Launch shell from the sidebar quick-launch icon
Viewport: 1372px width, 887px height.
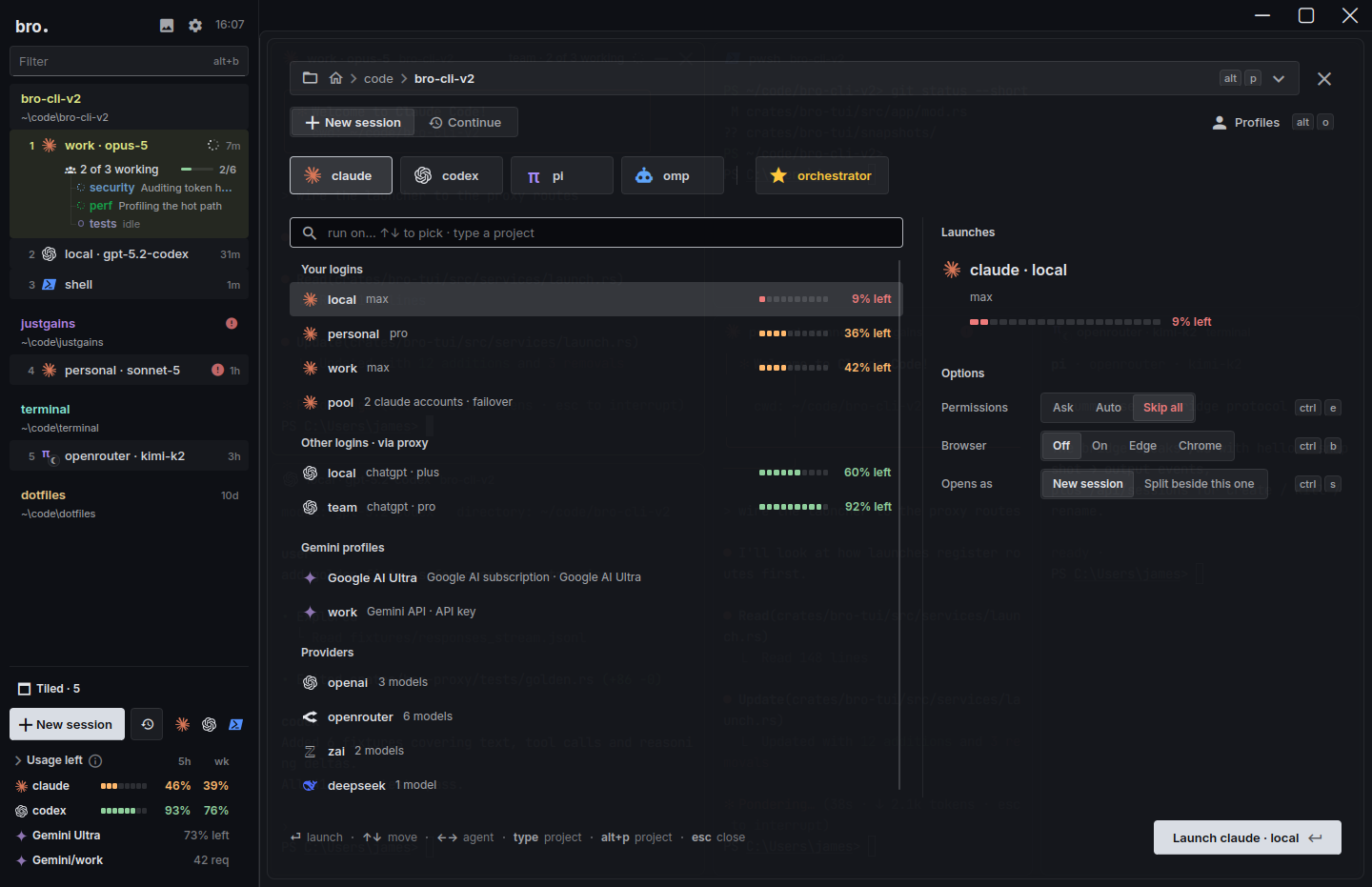coord(236,724)
